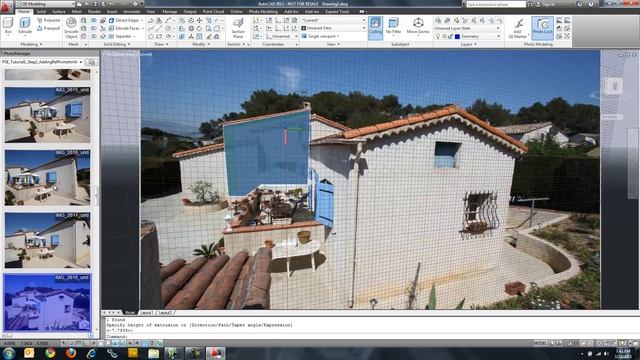The width and height of the screenshot is (640, 360).
Task: Click the Section Plane tool
Action: (238, 28)
